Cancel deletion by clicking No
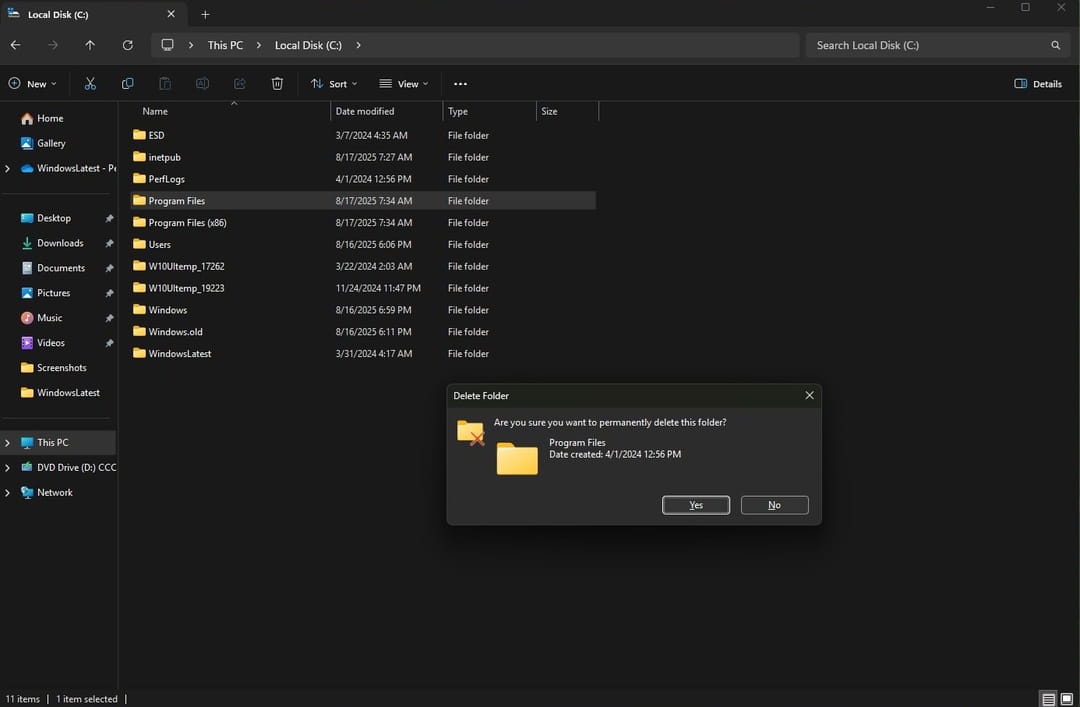 (x=774, y=505)
